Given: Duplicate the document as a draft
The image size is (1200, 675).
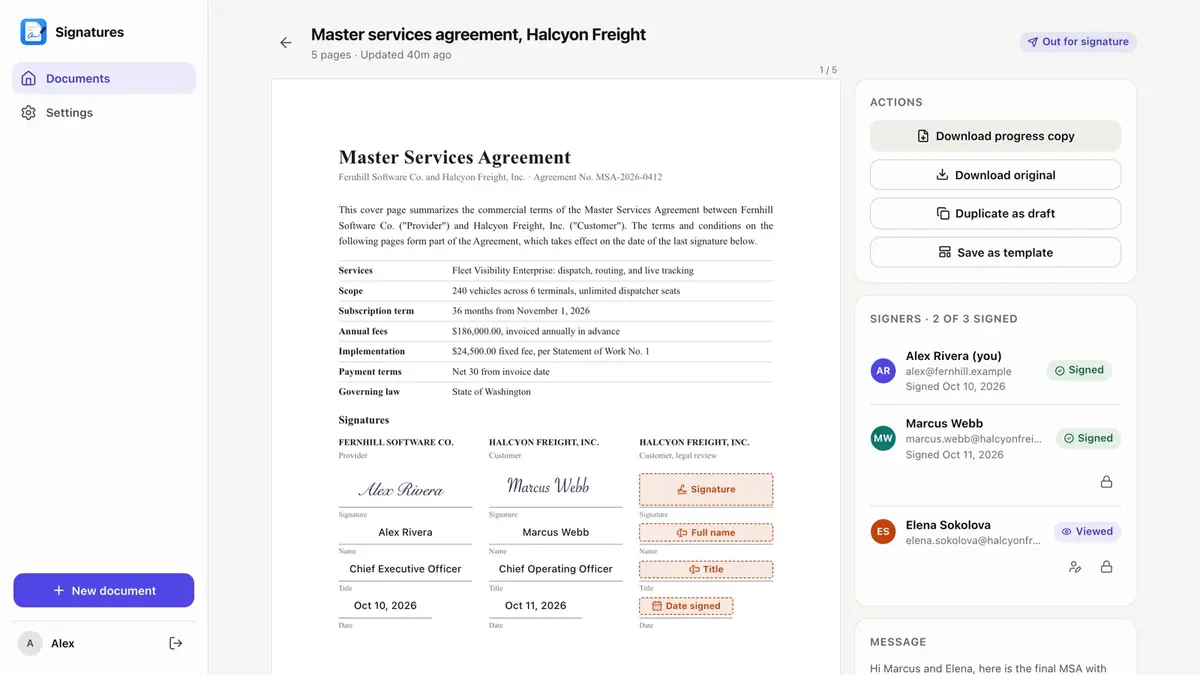Looking at the screenshot, I should [995, 213].
